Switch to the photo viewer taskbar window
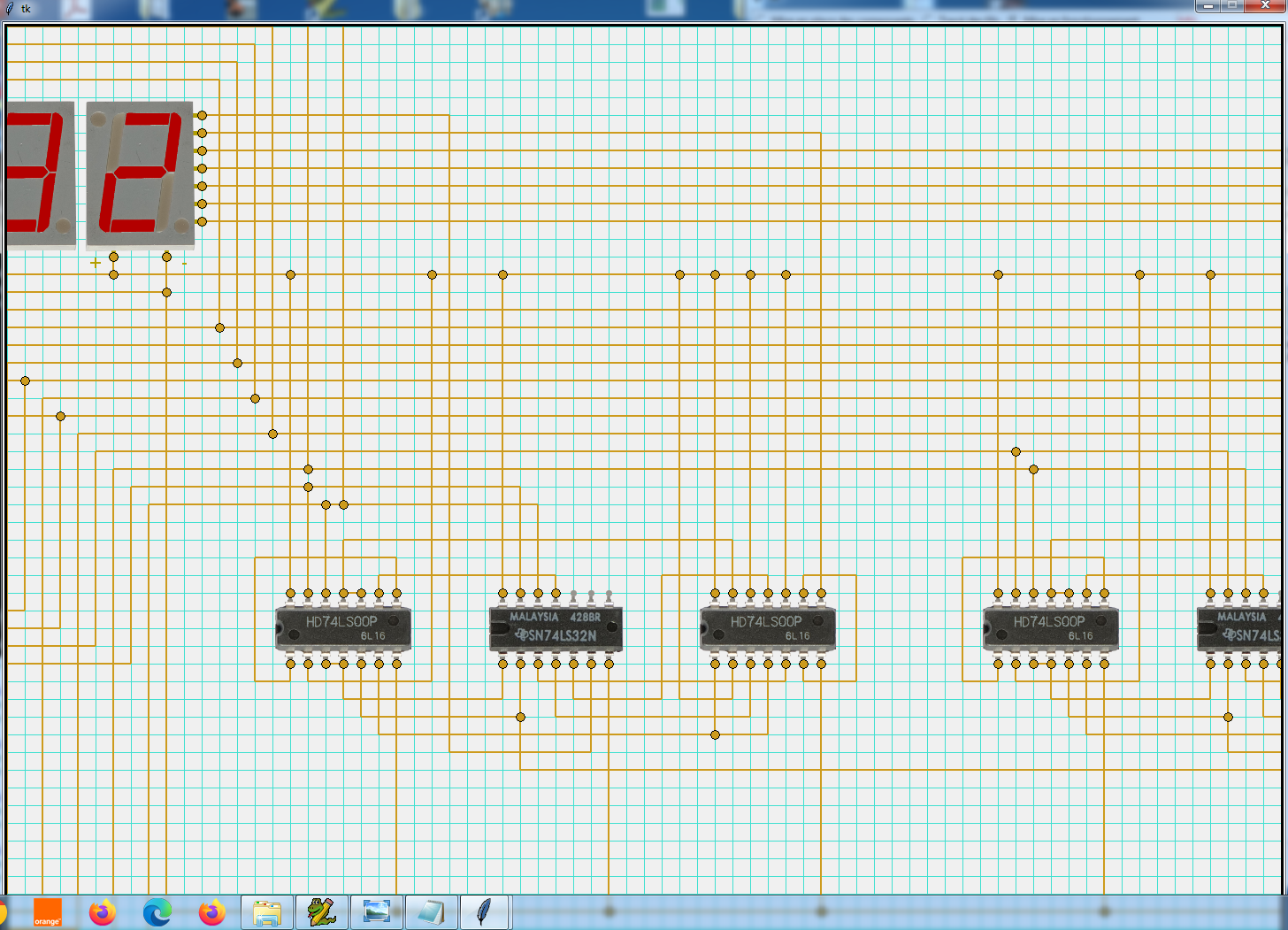Screen dimensions: 1288x930 coord(376,912)
